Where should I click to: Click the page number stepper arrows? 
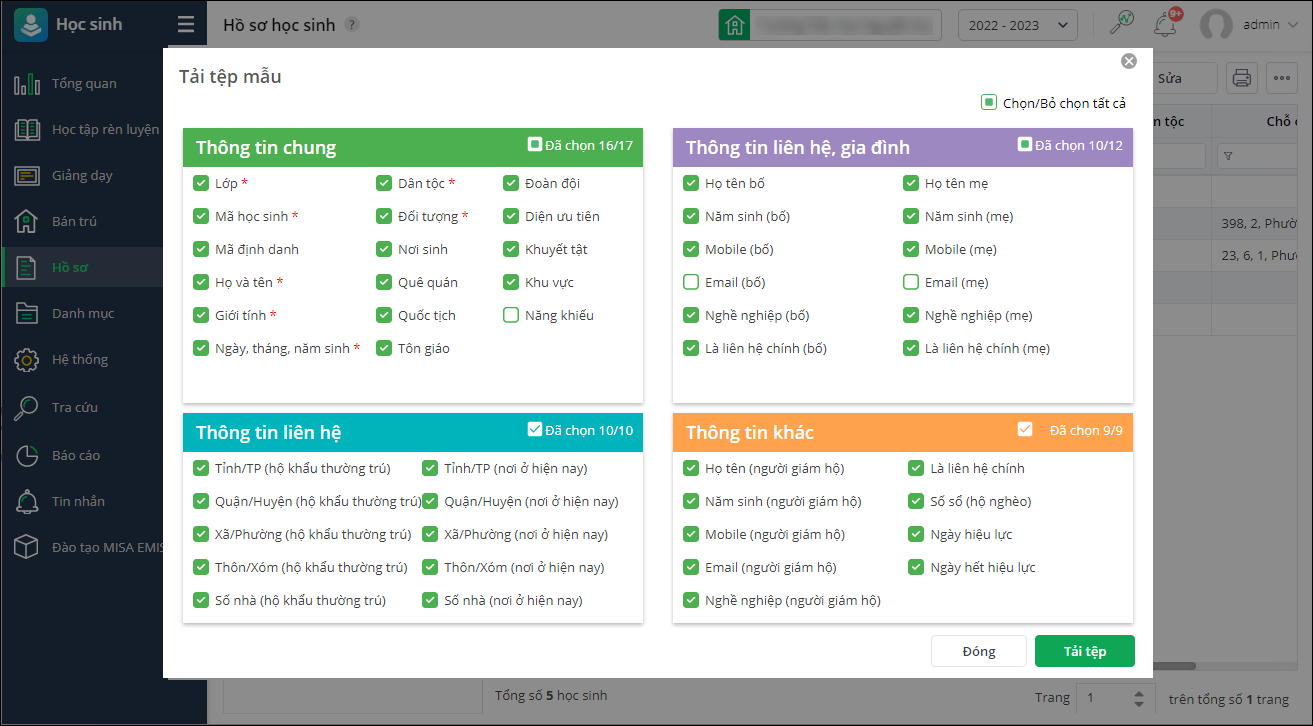pyautogui.click(x=1137, y=699)
